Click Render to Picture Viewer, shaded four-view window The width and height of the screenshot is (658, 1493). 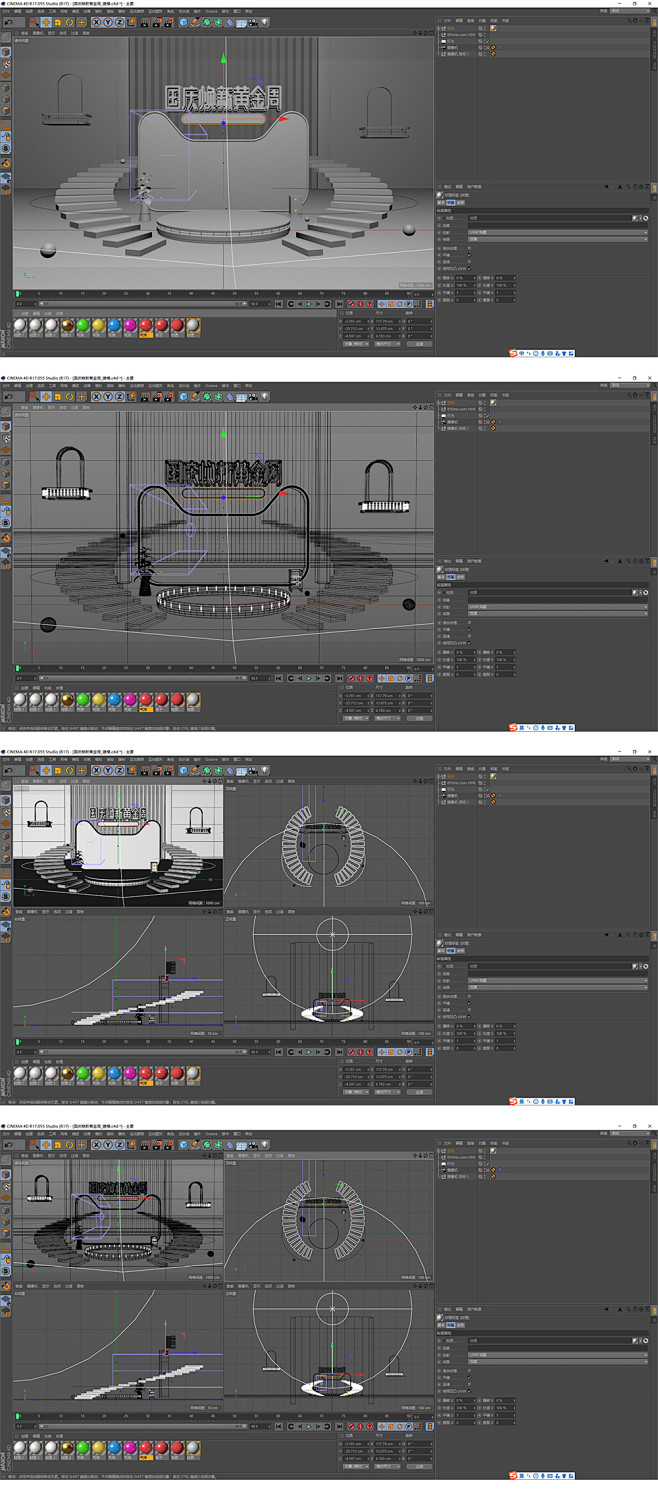coord(156,770)
